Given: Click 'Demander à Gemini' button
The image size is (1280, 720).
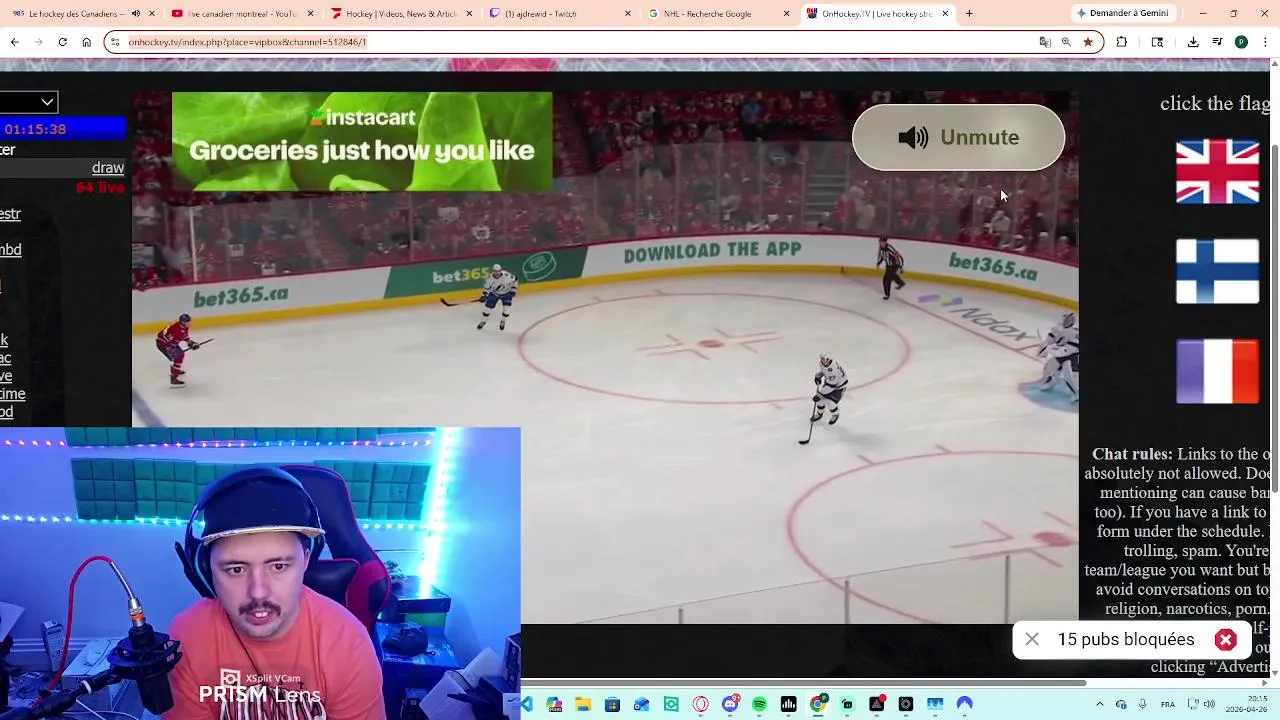Looking at the screenshot, I should (x=1122, y=13).
